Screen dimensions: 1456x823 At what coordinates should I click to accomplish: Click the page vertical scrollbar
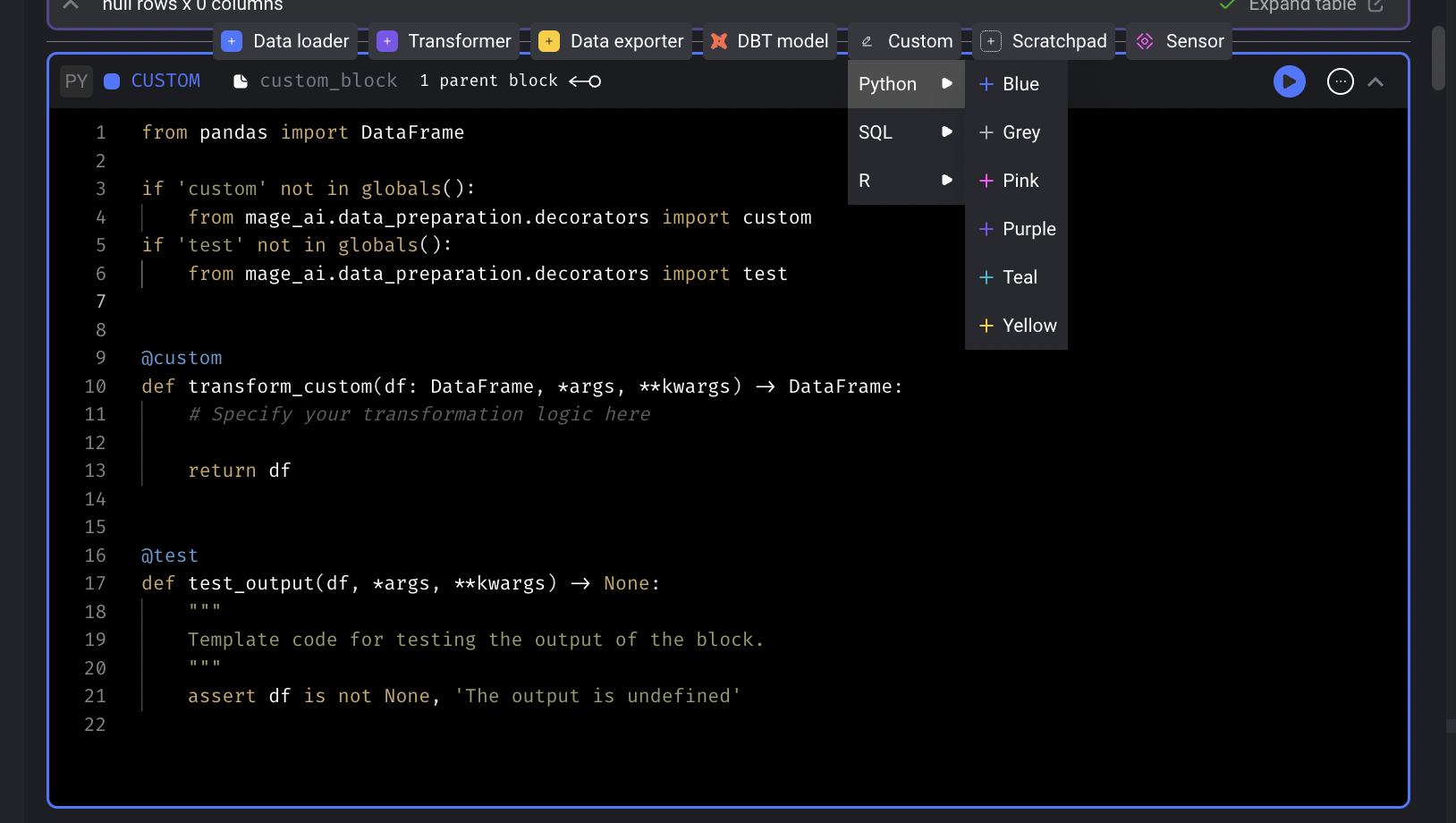point(1438,58)
